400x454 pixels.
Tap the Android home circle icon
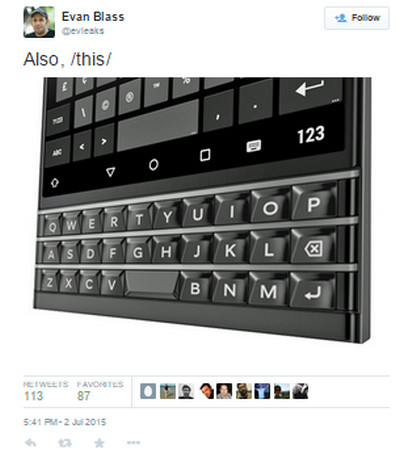click(154, 164)
